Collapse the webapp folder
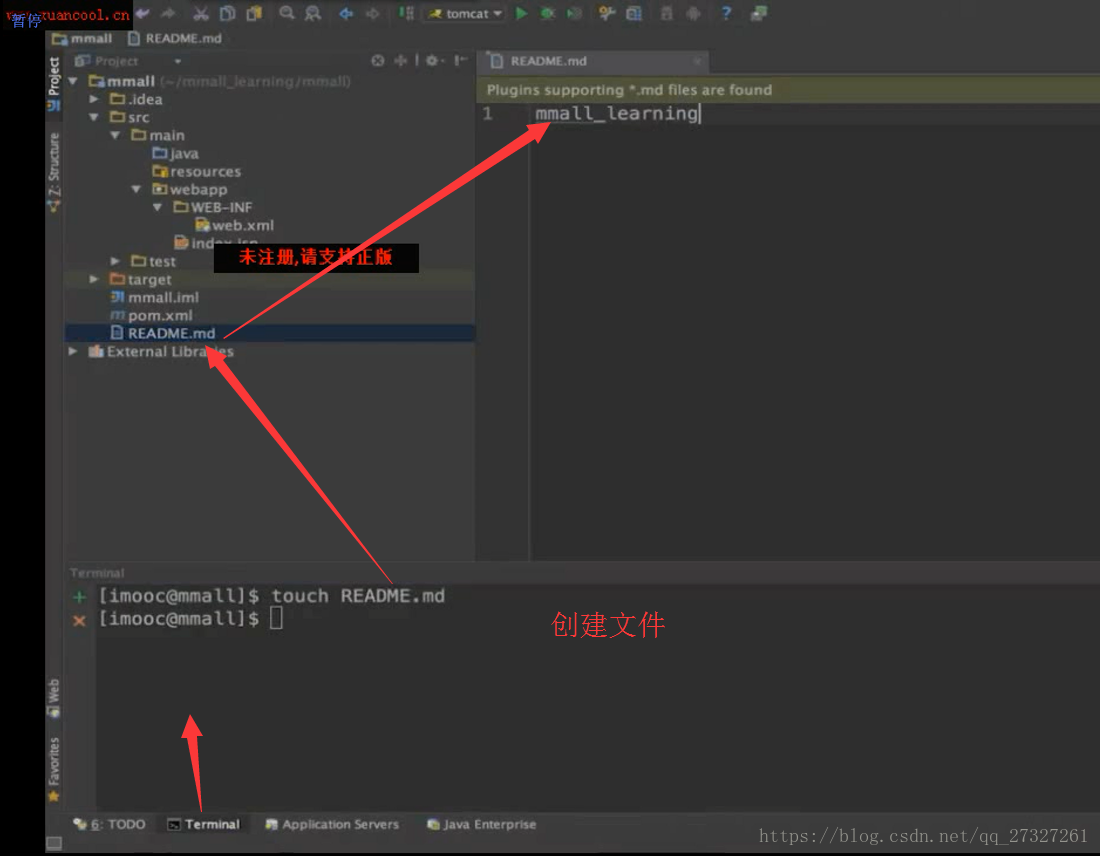This screenshot has height=856, width=1100. coord(136,189)
